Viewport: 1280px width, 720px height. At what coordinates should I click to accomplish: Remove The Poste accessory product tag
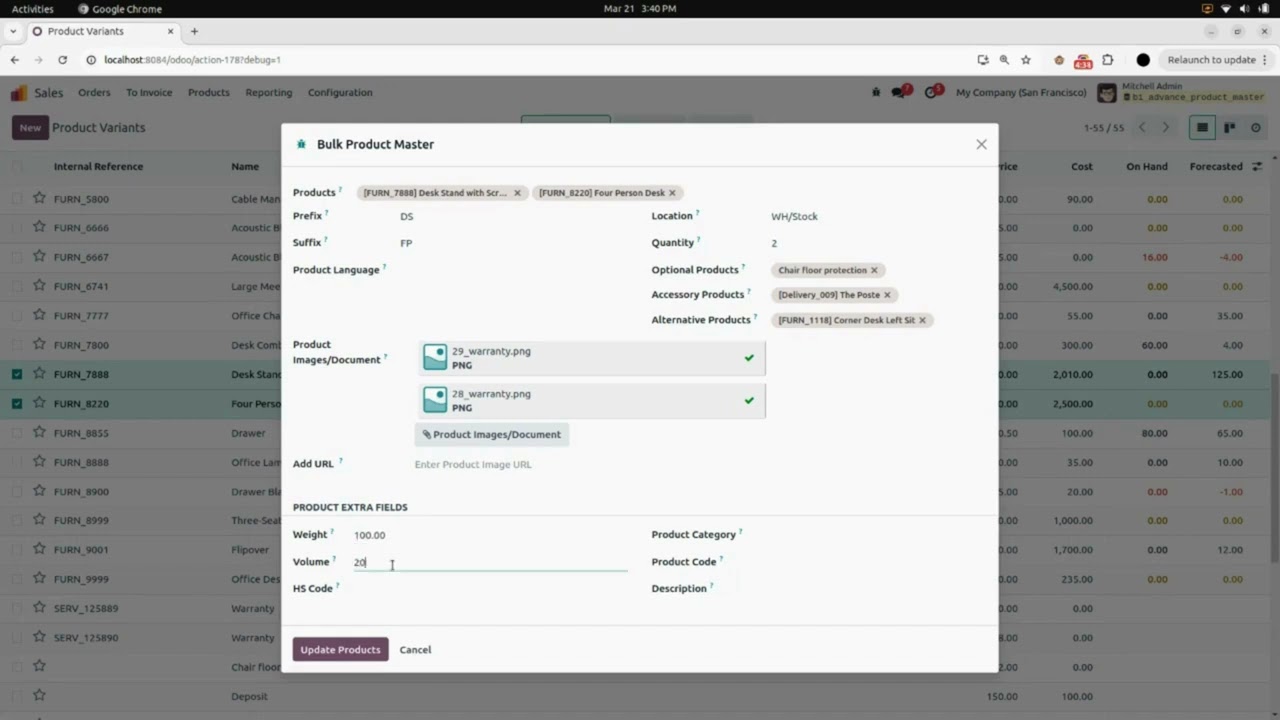click(x=887, y=295)
